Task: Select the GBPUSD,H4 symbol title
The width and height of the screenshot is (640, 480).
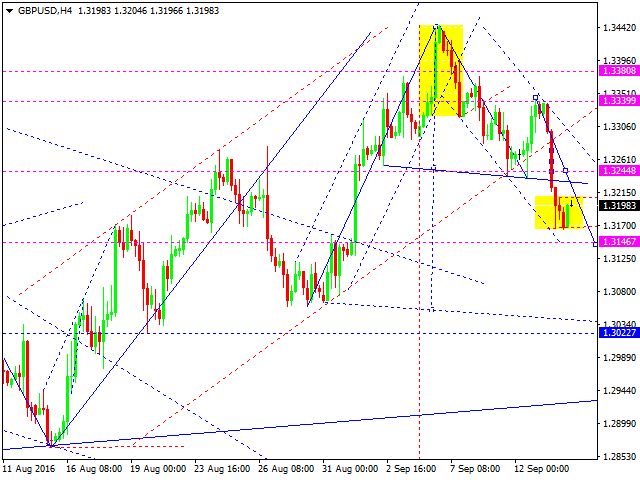Action: coord(45,11)
